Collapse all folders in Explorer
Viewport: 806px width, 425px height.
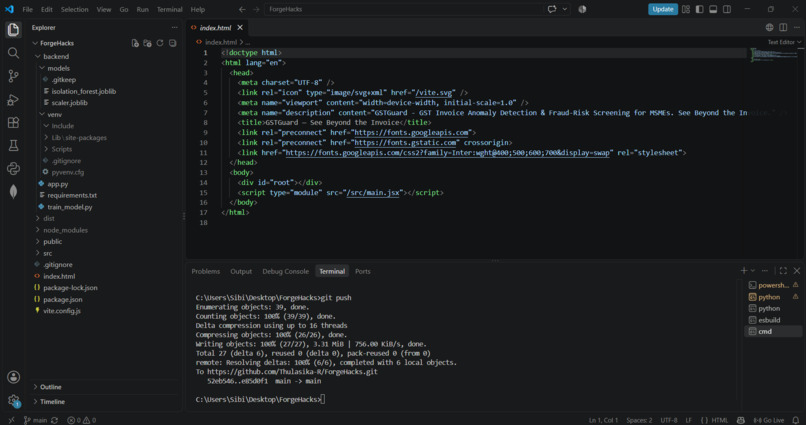173,43
